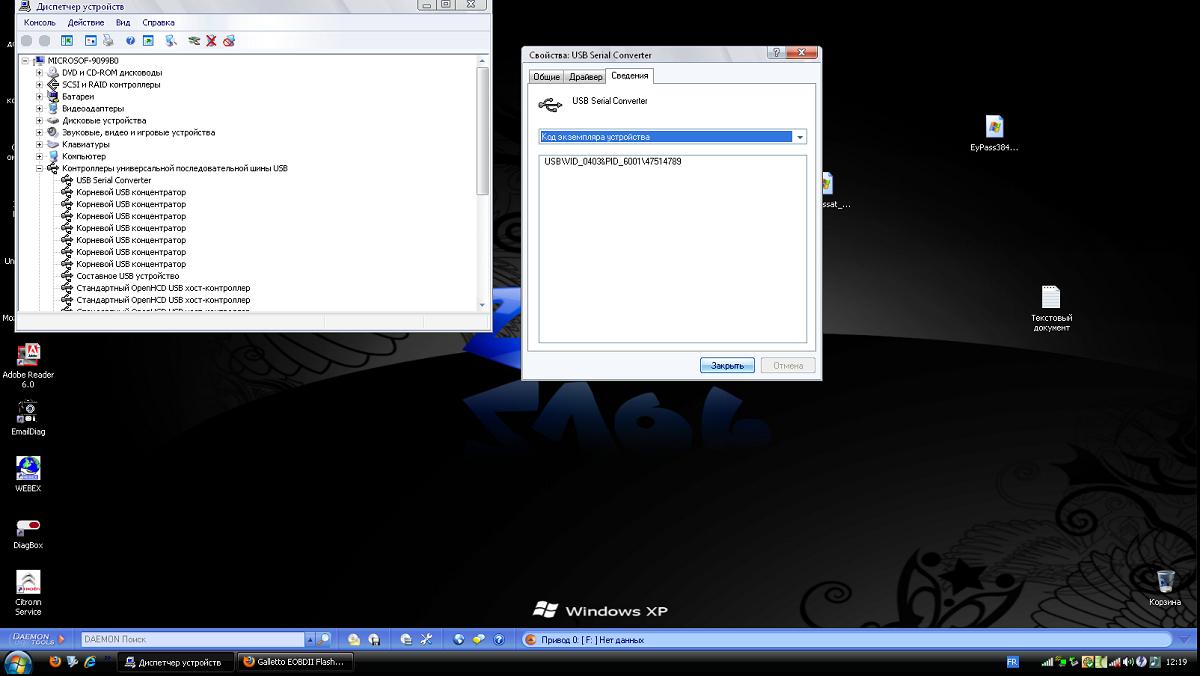The width and height of the screenshot is (1200, 676).
Task: Switch to Диспетчер устройств taskbar button
Action: click(176, 662)
